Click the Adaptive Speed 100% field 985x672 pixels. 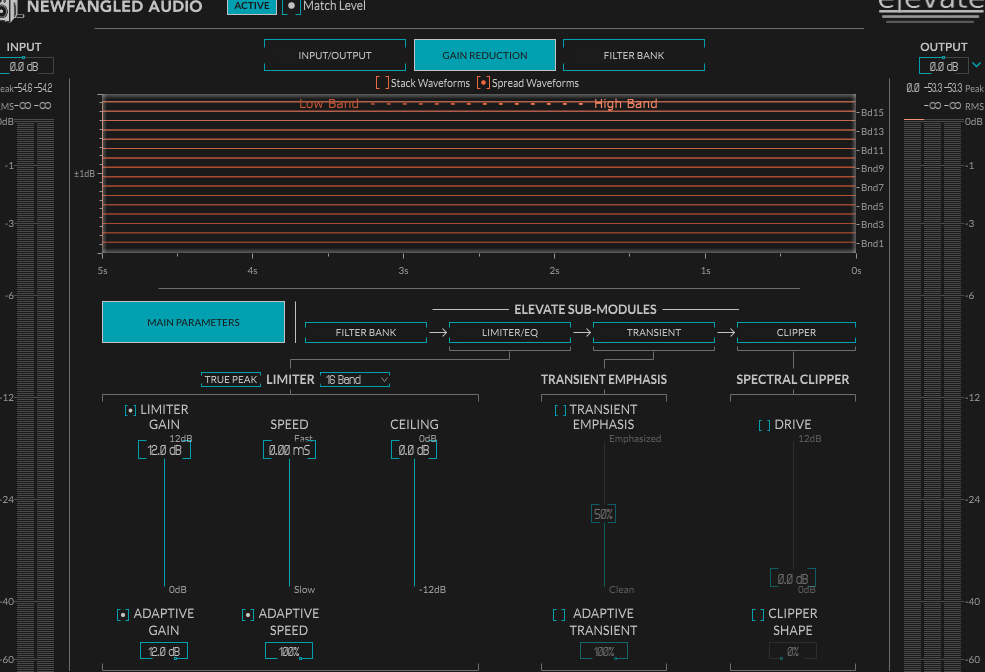[x=289, y=651]
